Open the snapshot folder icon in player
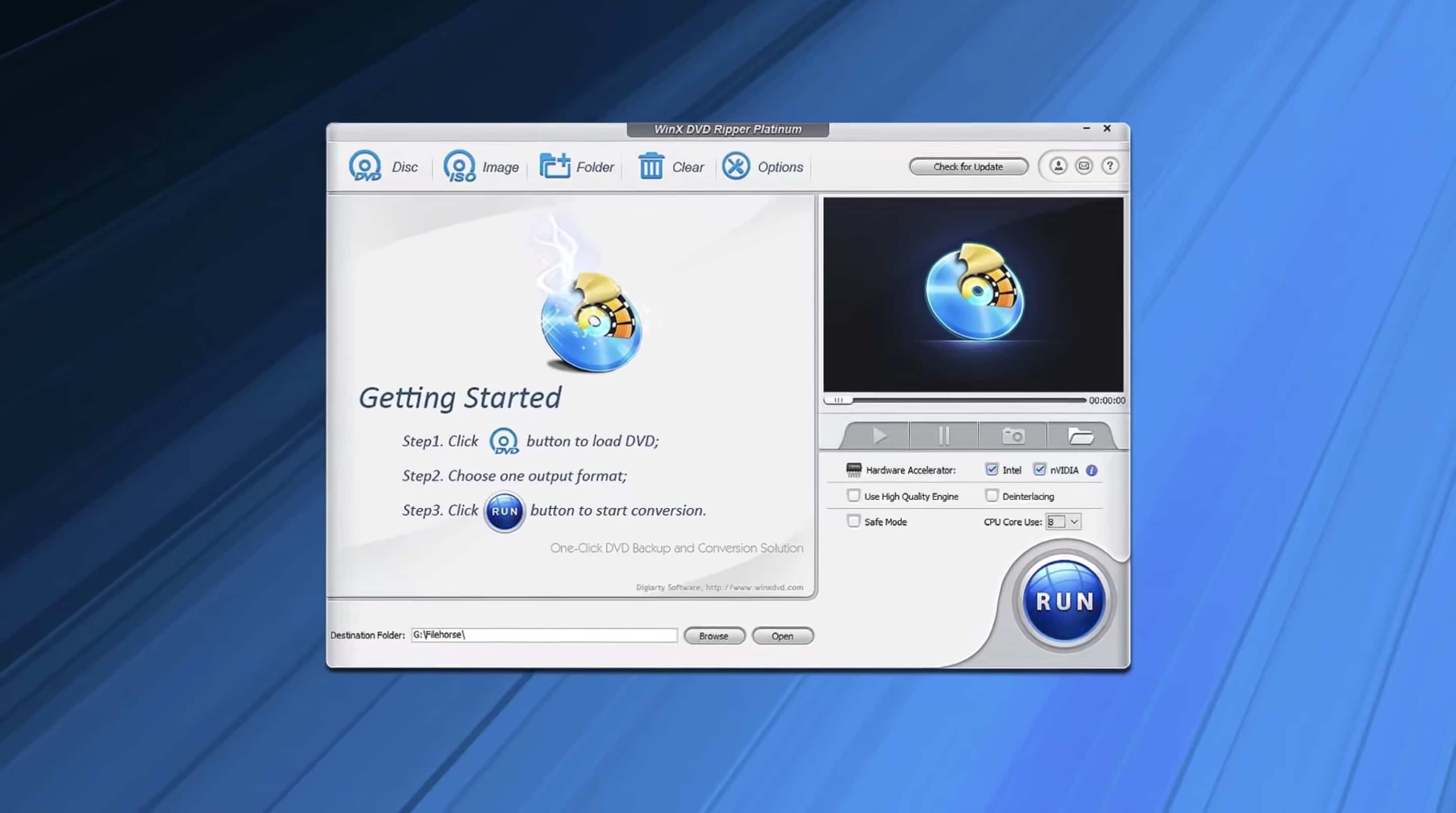 [x=1080, y=436]
